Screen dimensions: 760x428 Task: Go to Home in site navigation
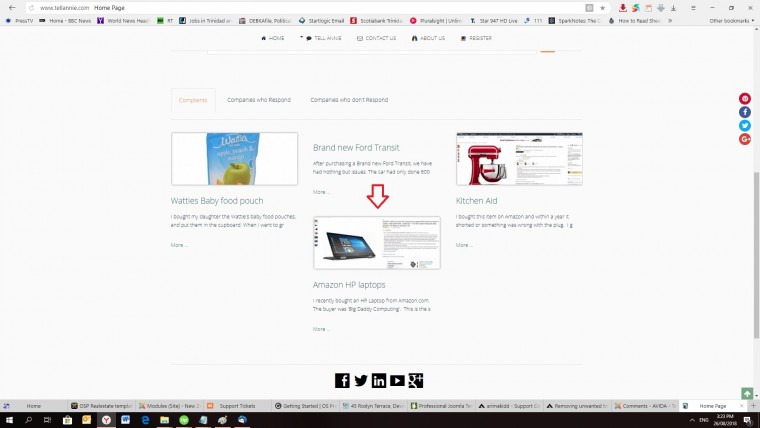(x=273, y=38)
